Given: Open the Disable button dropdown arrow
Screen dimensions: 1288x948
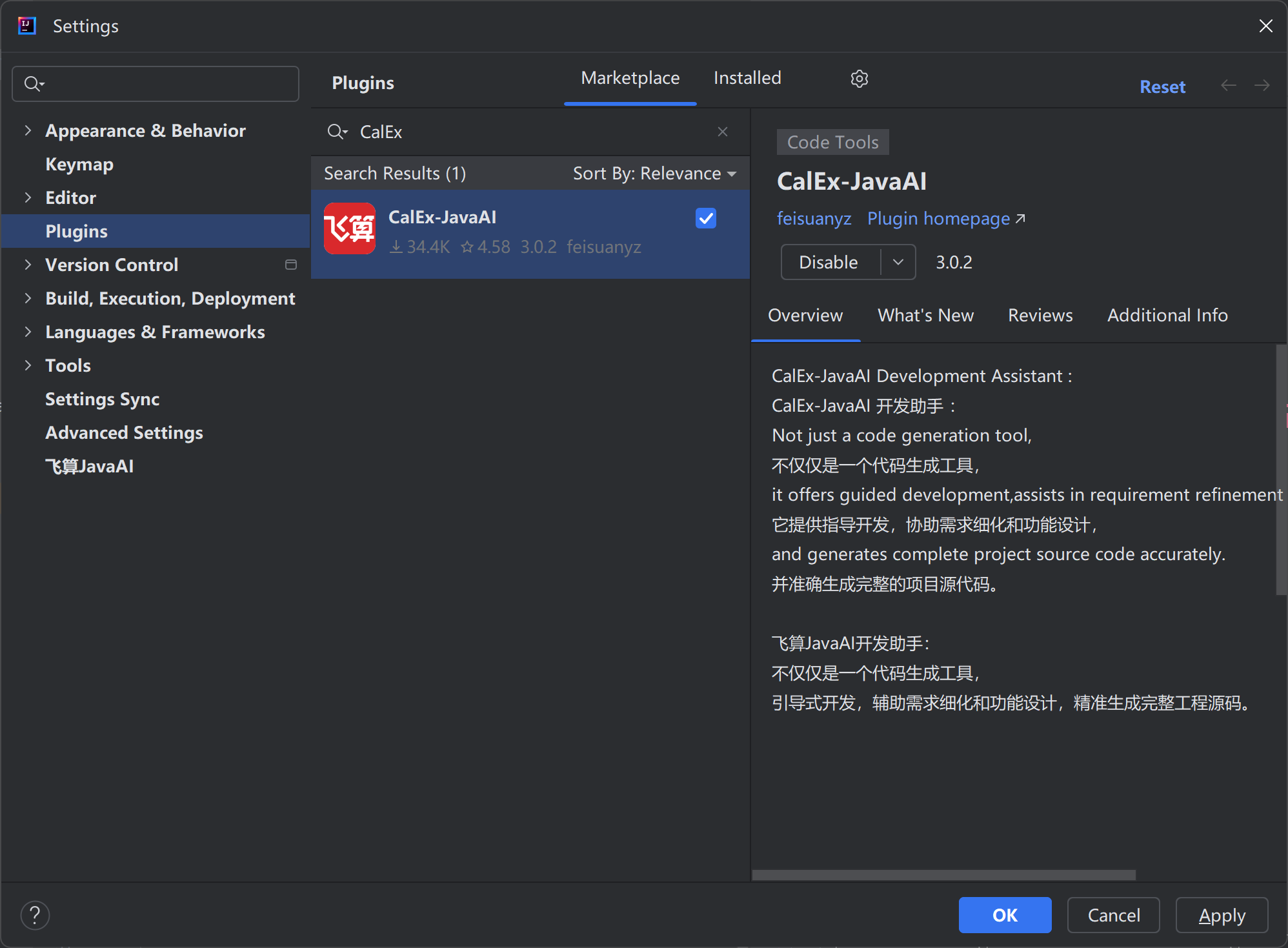Looking at the screenshot, I should click(898, 262).
